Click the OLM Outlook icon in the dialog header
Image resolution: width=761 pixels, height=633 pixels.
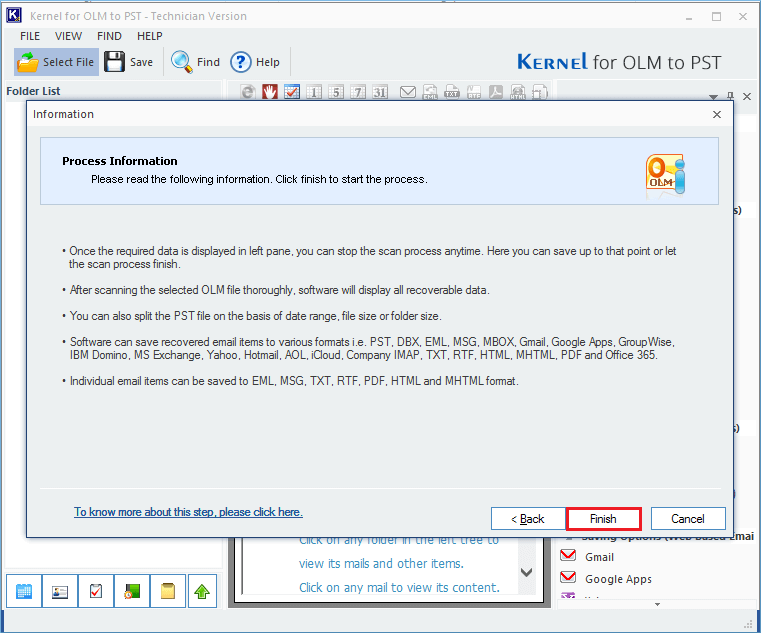click(665, 176)
